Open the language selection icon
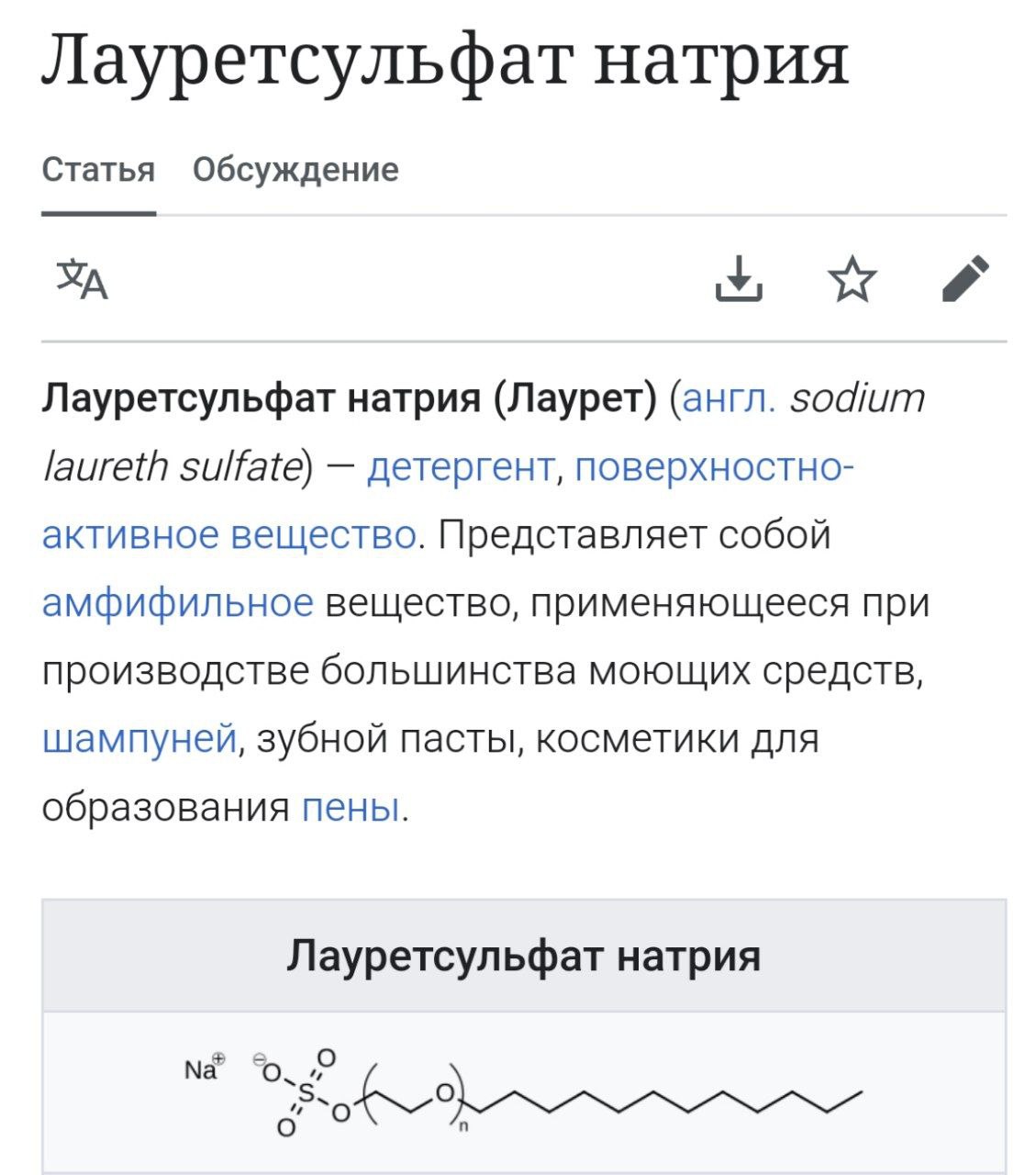Image resolution: width=1036 pixels, height=1175 pixels. point(83,279)
